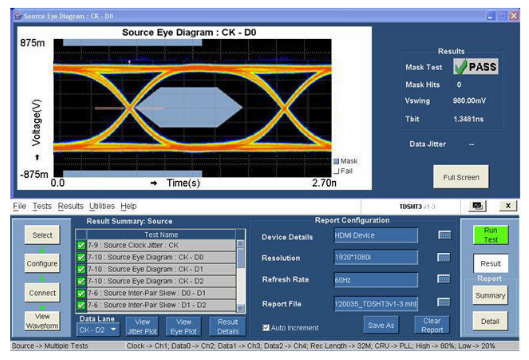This screenshot has width=529, height=360.
Task: Open the Tests menu
Action: click(42, 206)
